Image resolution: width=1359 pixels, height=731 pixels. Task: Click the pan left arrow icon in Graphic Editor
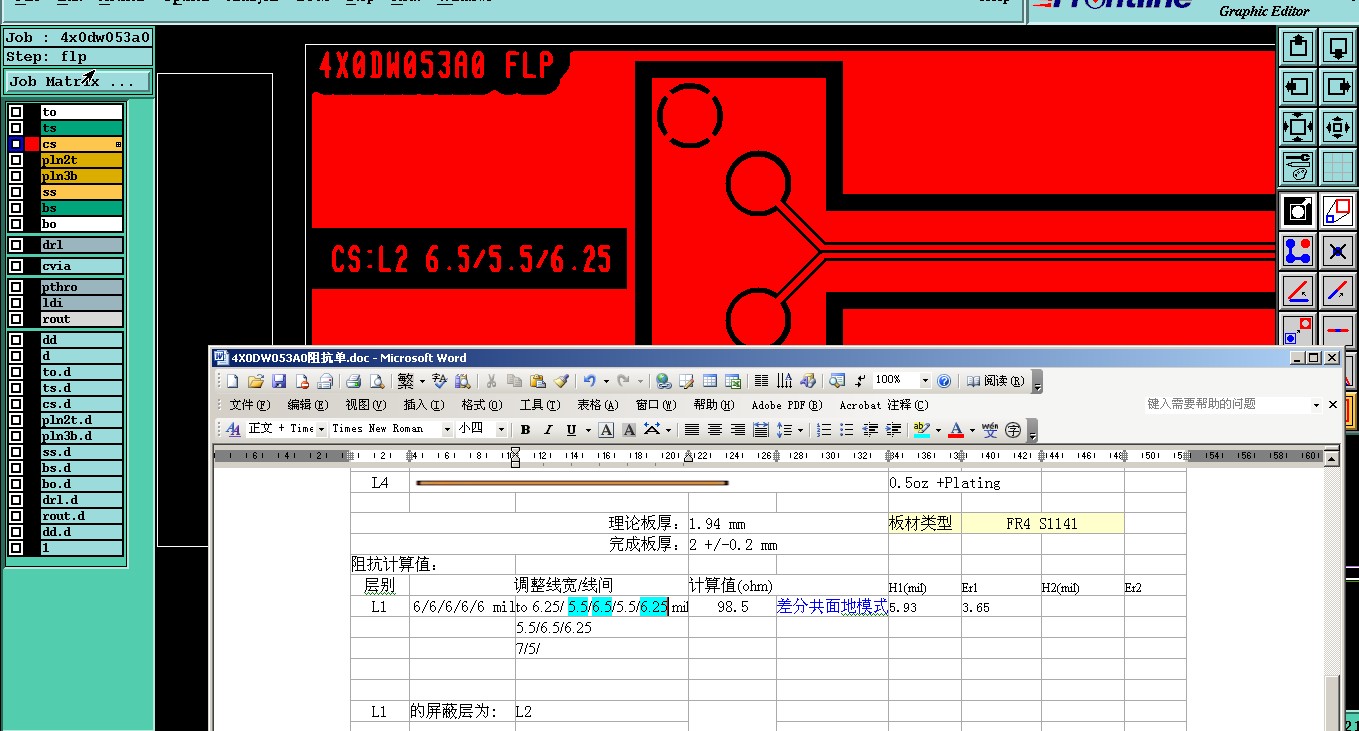point(1298,87)
